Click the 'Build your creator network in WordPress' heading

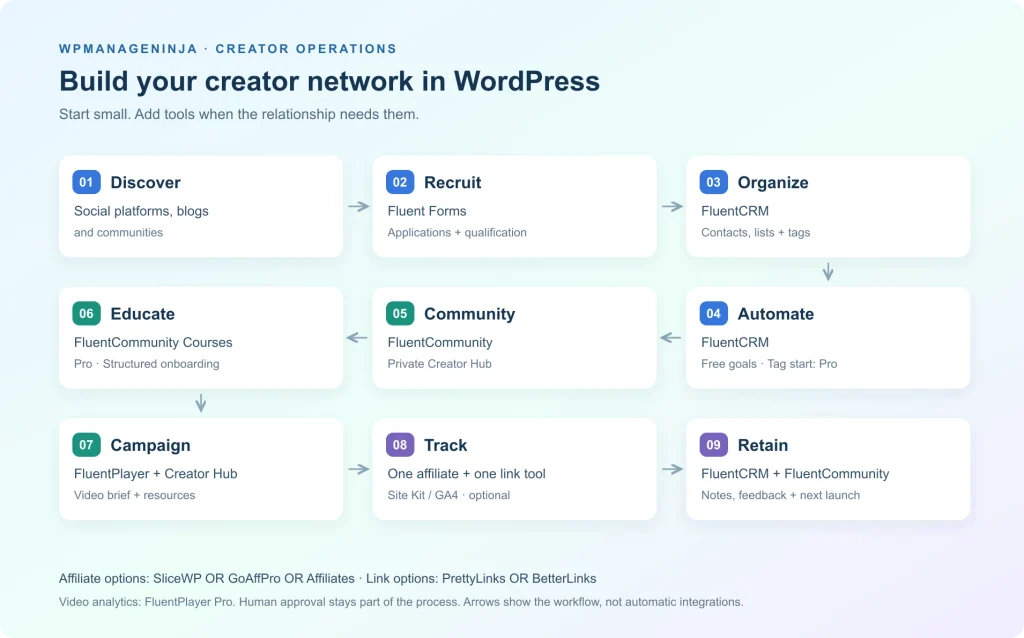pyautogui.click(x=329, y=81)
